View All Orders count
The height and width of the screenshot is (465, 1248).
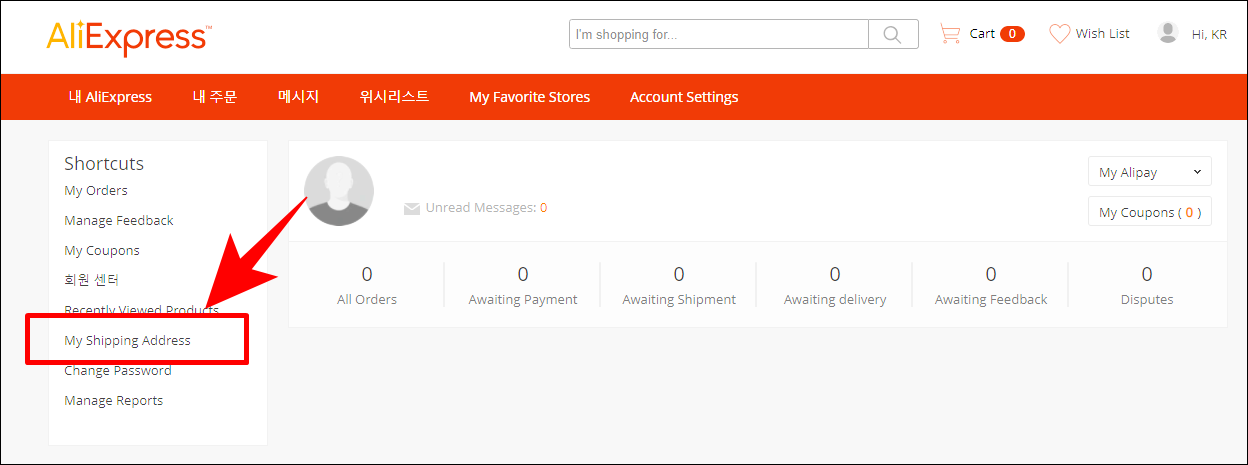(367, 285)
